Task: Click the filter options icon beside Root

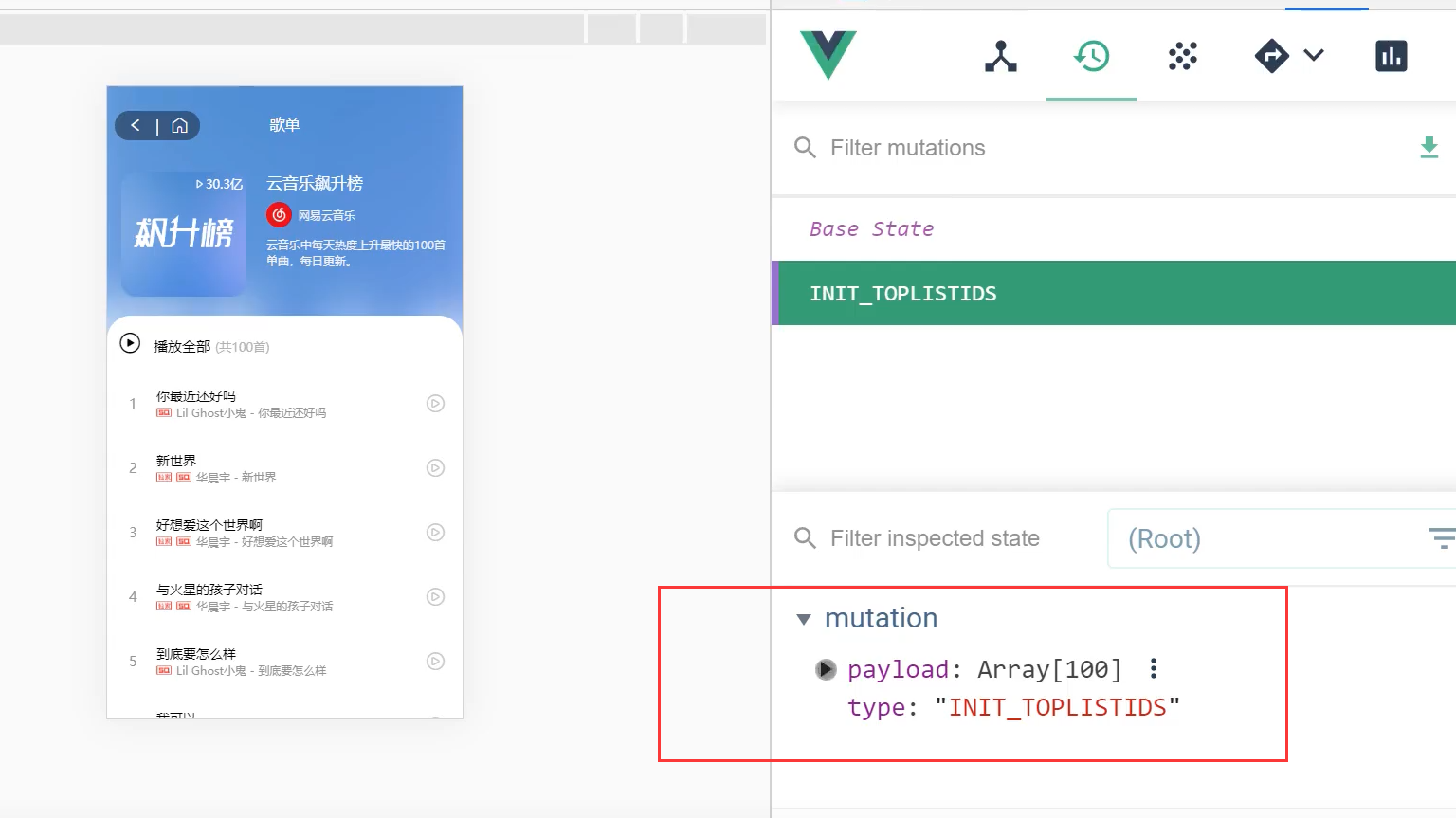Action: point(1442,538)
